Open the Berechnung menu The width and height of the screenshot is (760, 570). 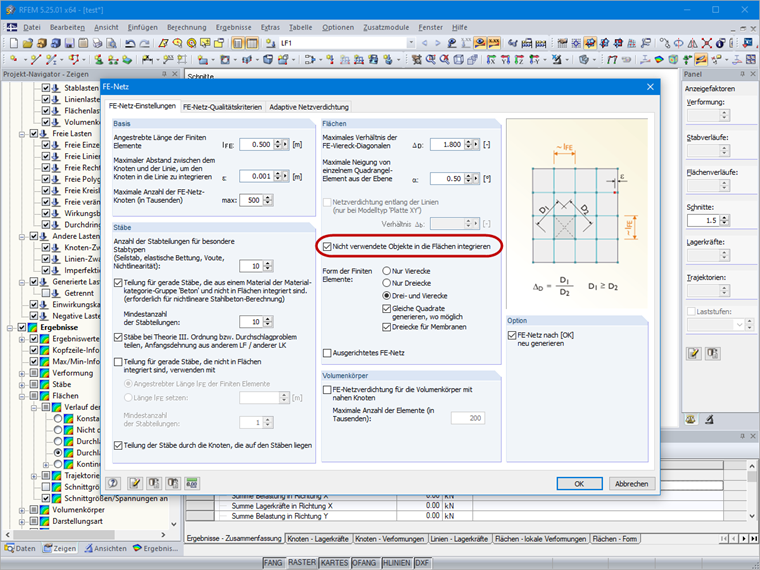[x=187, y=27]
